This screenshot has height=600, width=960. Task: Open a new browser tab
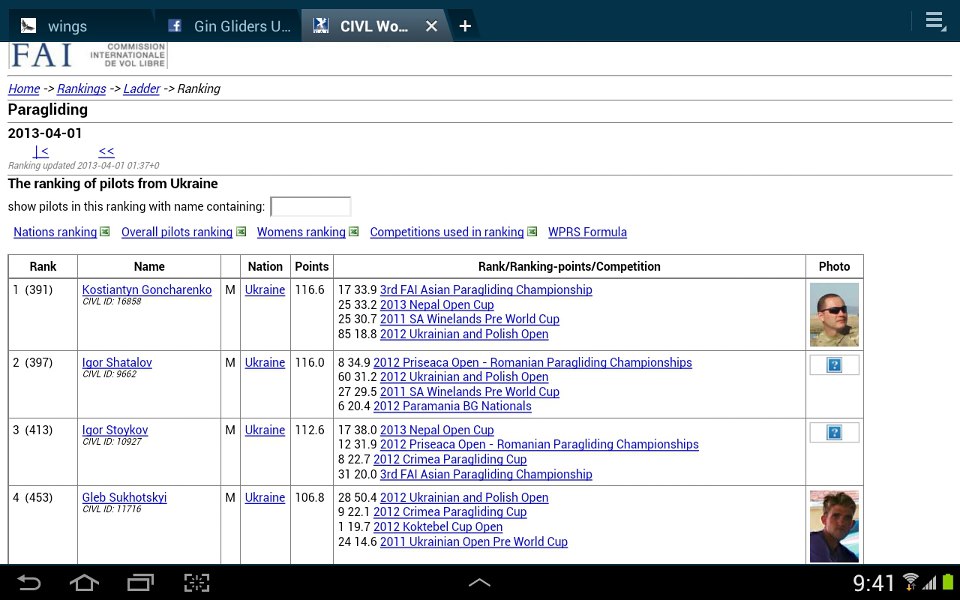click(x=465, y=26)
